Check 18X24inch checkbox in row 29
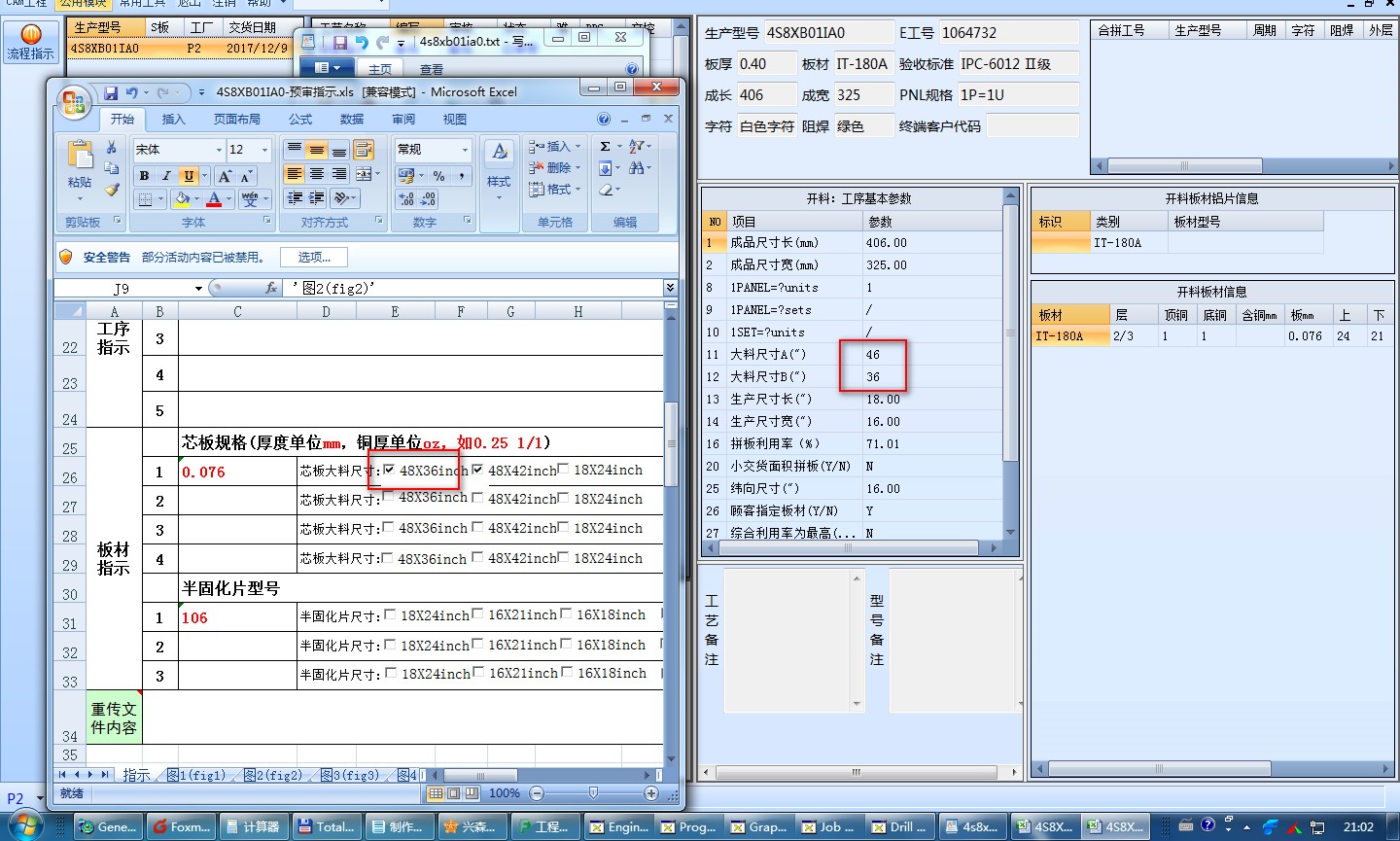 click(x=564, y=557)
